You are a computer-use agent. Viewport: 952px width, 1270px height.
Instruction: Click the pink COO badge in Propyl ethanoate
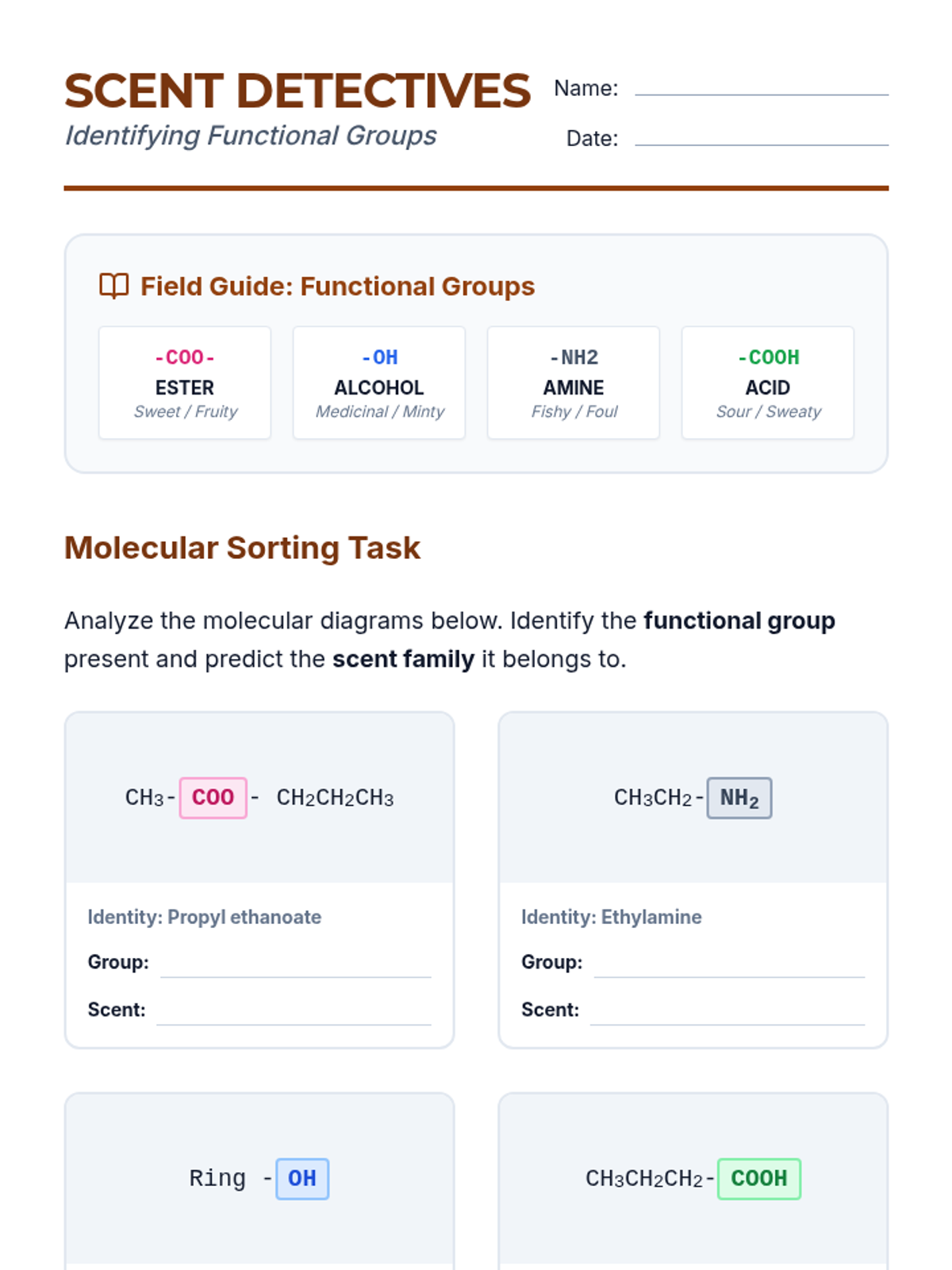[213, 798]
